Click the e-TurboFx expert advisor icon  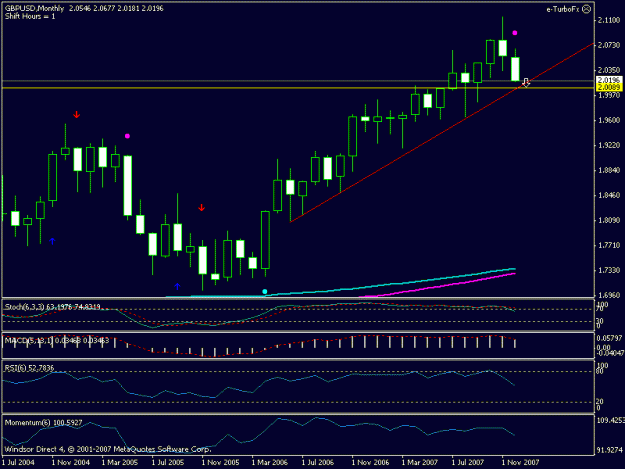click(x=586, y=9)
